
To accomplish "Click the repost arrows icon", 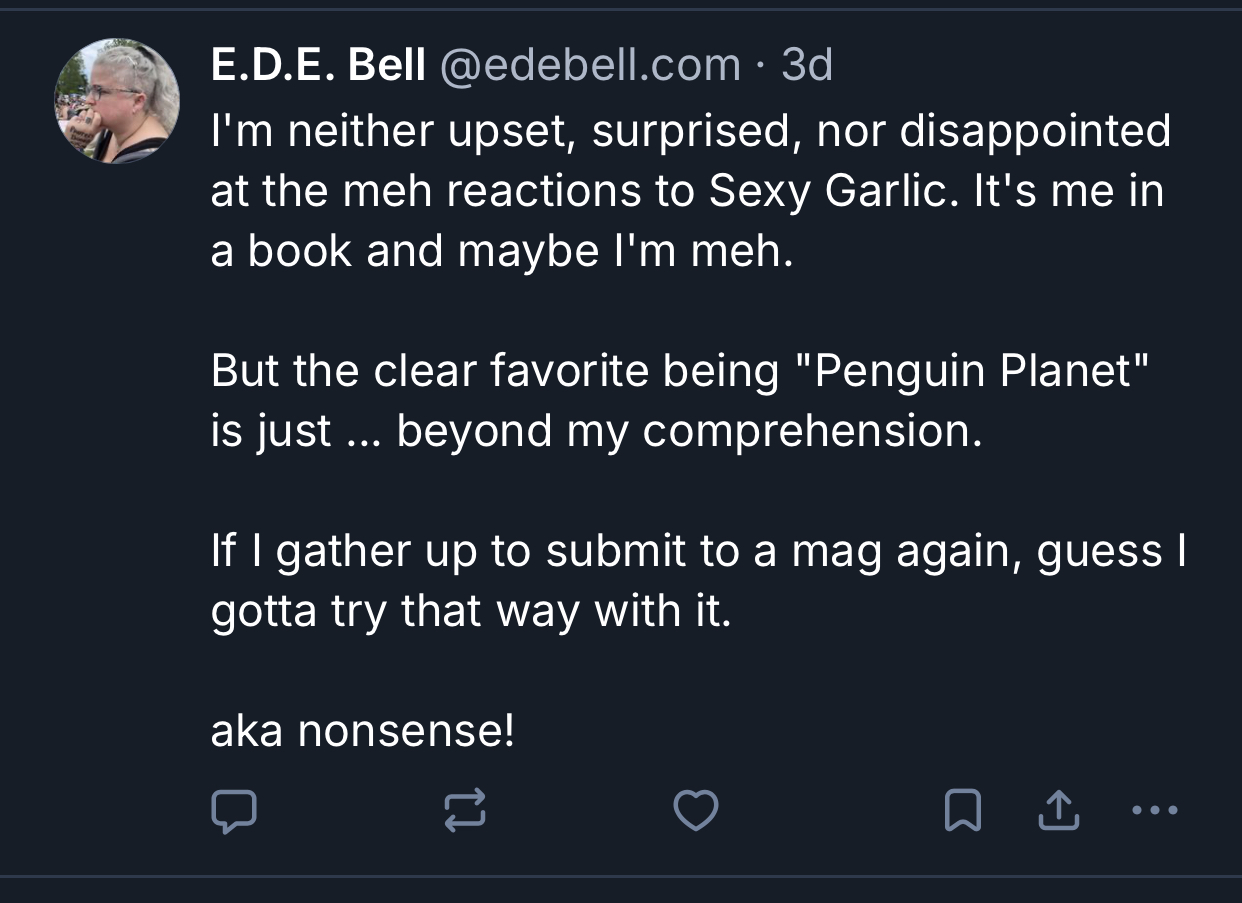I will [x=465, y=810].
